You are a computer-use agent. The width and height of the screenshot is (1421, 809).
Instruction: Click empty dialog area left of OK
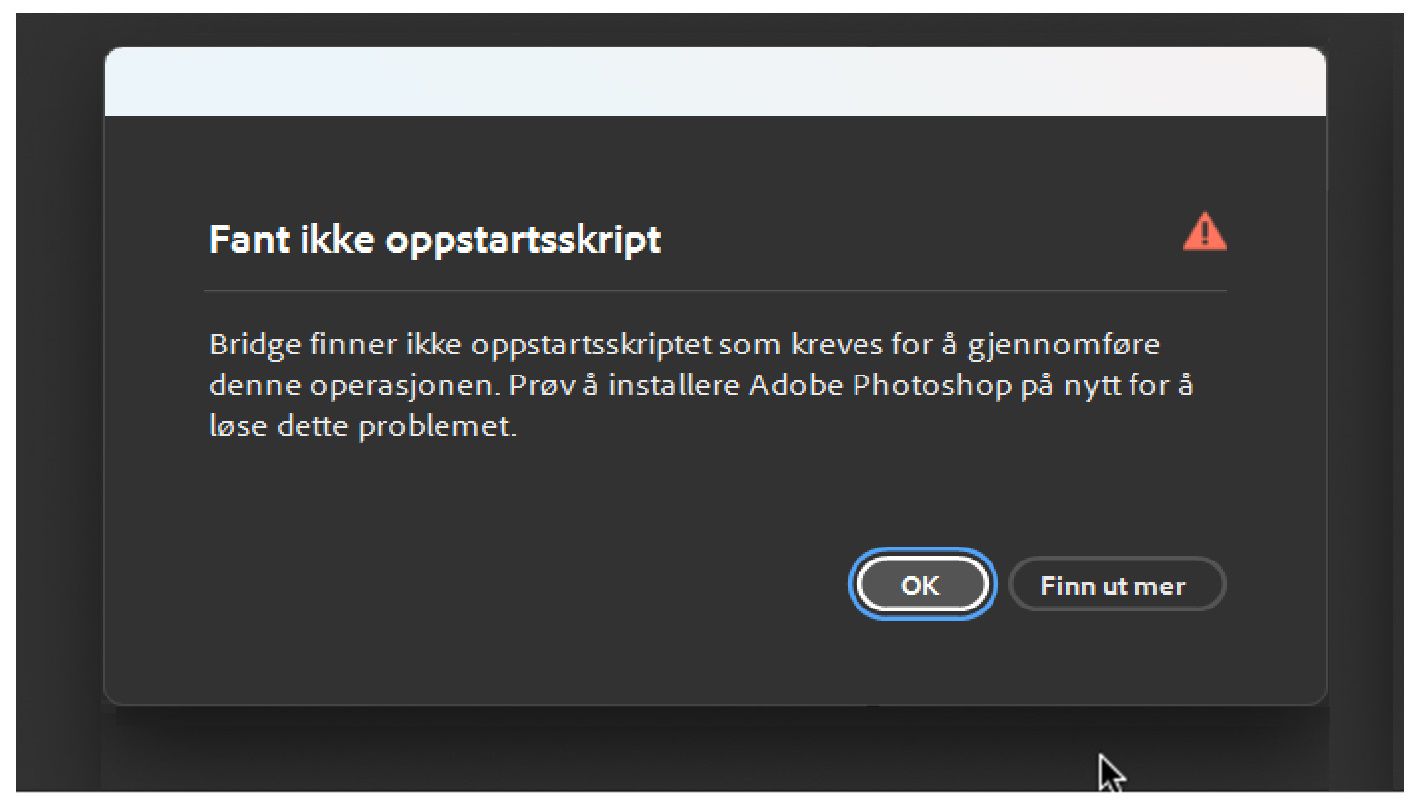click(500, 585)
